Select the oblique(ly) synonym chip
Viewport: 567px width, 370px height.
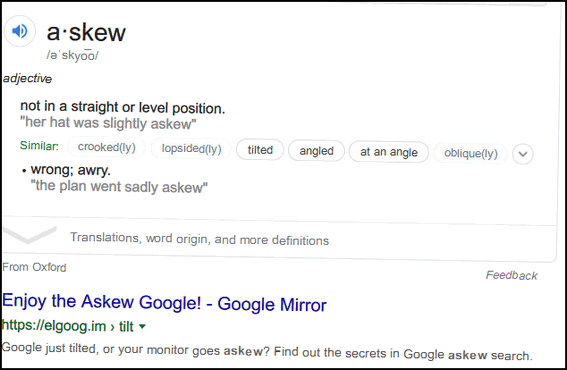coord(470,153)
